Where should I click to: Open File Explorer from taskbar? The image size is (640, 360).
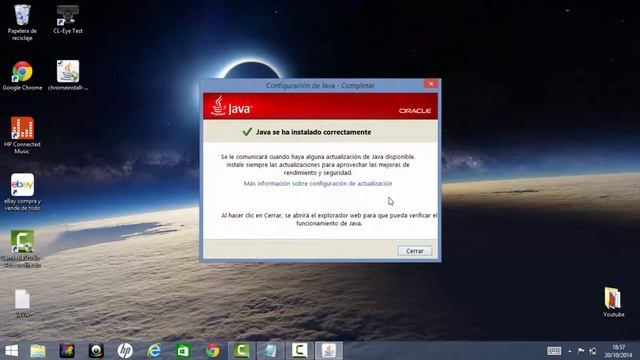pos(38,351)
